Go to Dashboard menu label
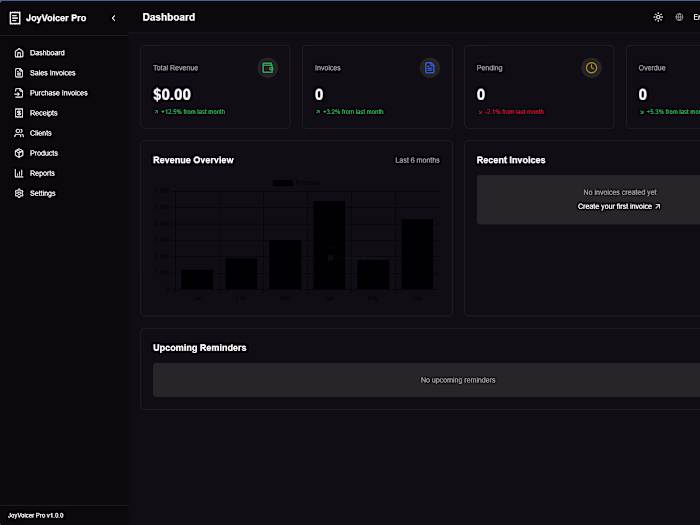 [47, 53]
